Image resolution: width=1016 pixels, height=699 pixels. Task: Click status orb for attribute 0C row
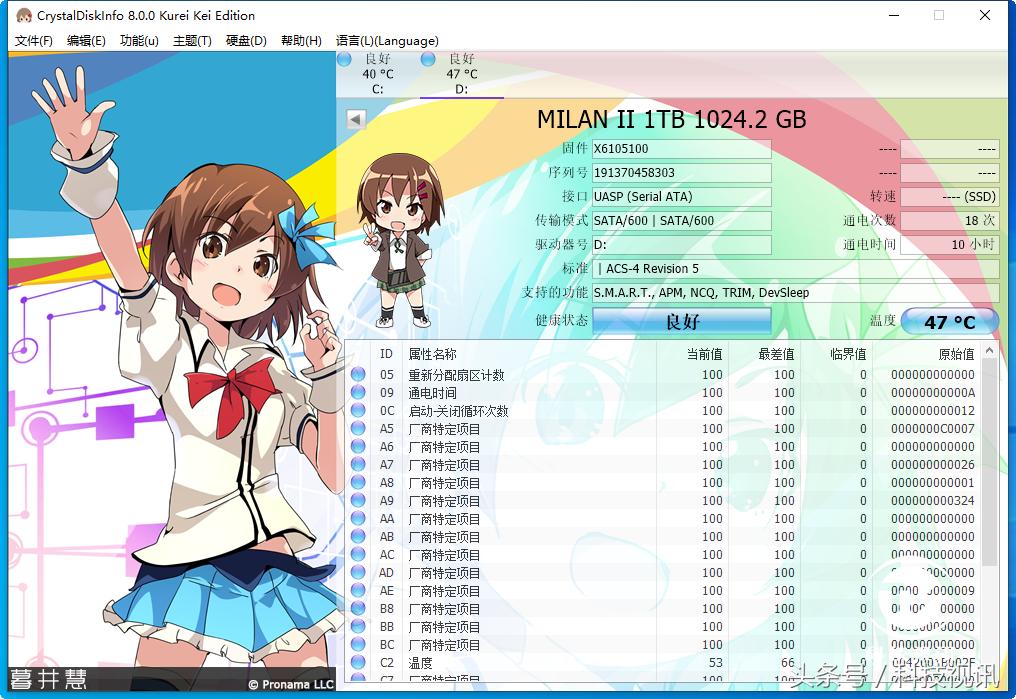[358, 411]
